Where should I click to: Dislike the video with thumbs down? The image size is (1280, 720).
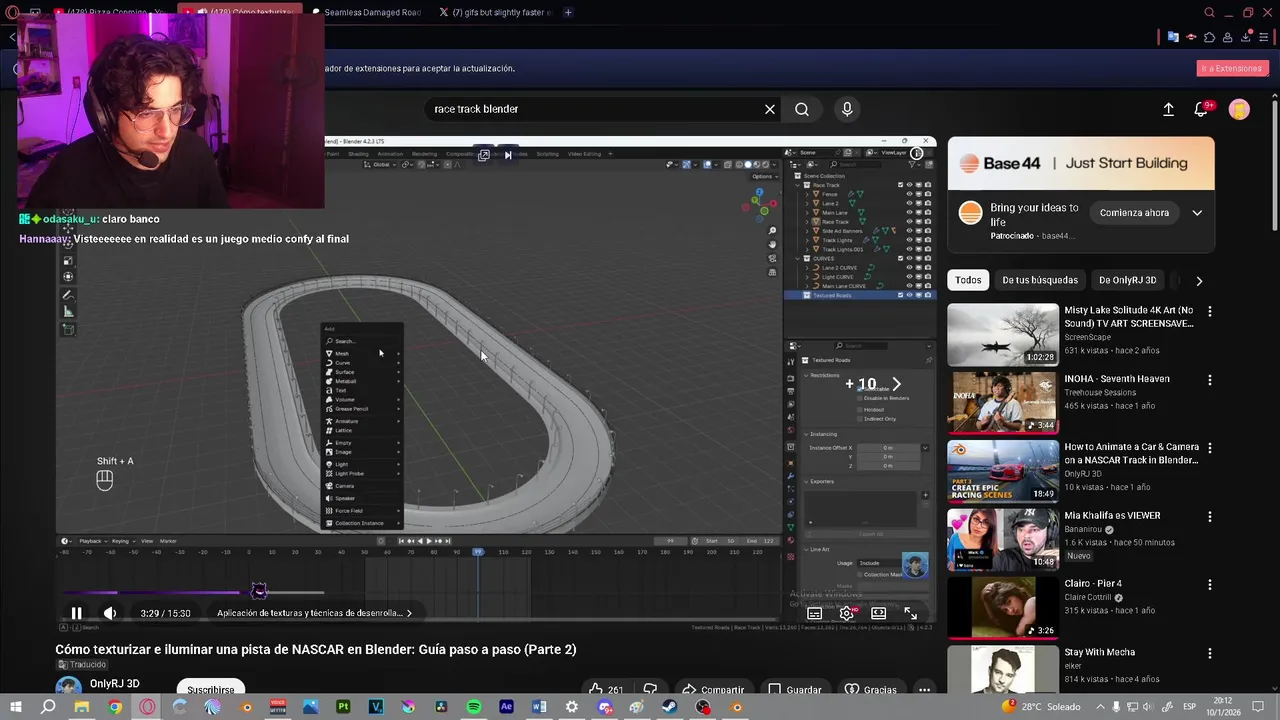pyautogui.click(x=650, y=689)
